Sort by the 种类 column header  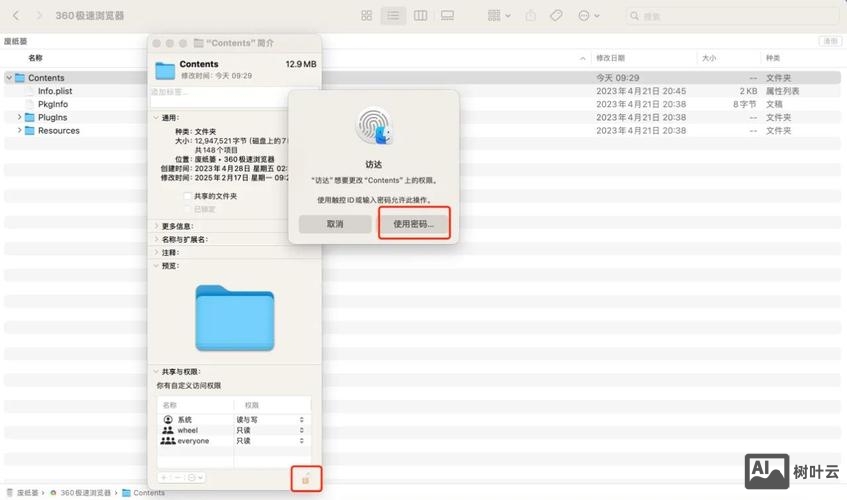click(x=772, y=58)
